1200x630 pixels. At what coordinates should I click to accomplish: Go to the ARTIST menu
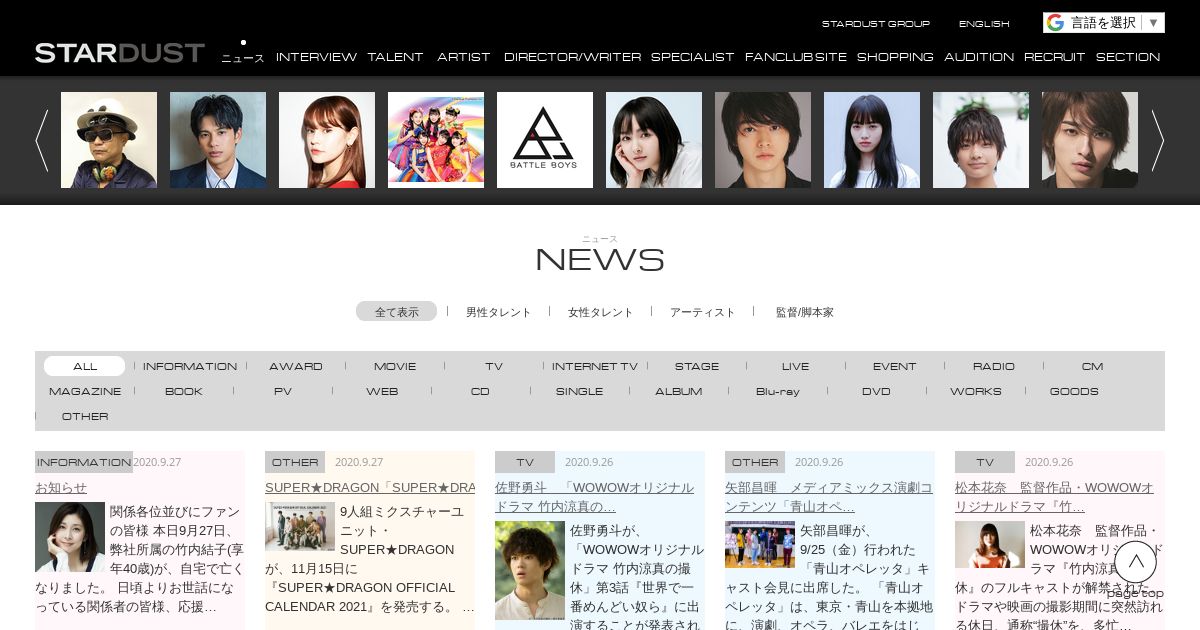(464, 57)
